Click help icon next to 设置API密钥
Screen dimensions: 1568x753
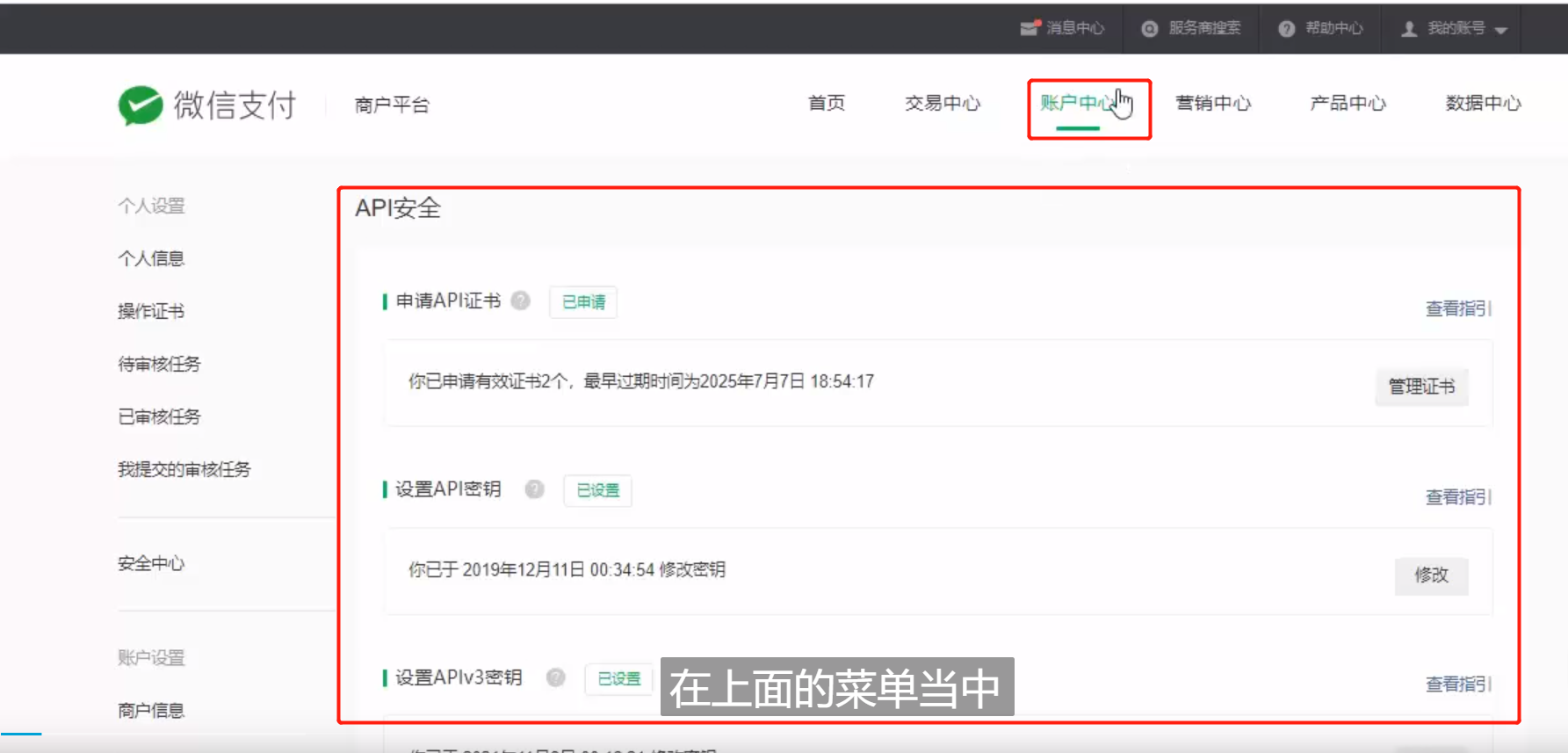coord(534,489)
